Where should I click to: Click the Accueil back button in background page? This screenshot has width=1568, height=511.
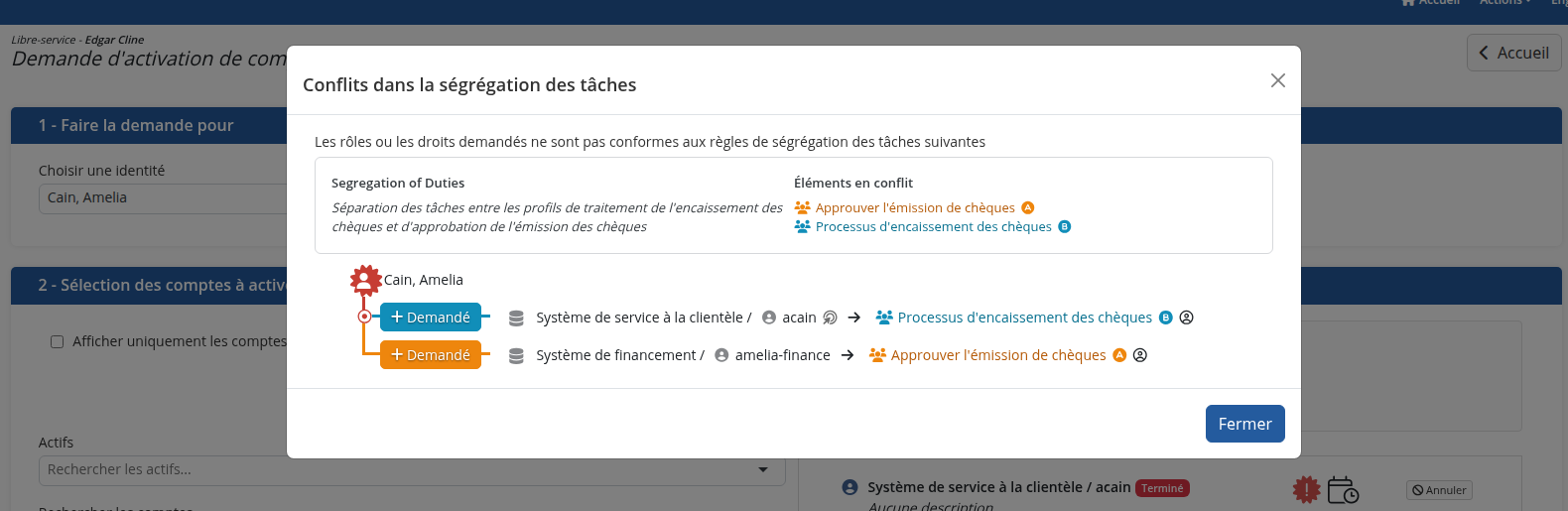(x=1514, y=53)
